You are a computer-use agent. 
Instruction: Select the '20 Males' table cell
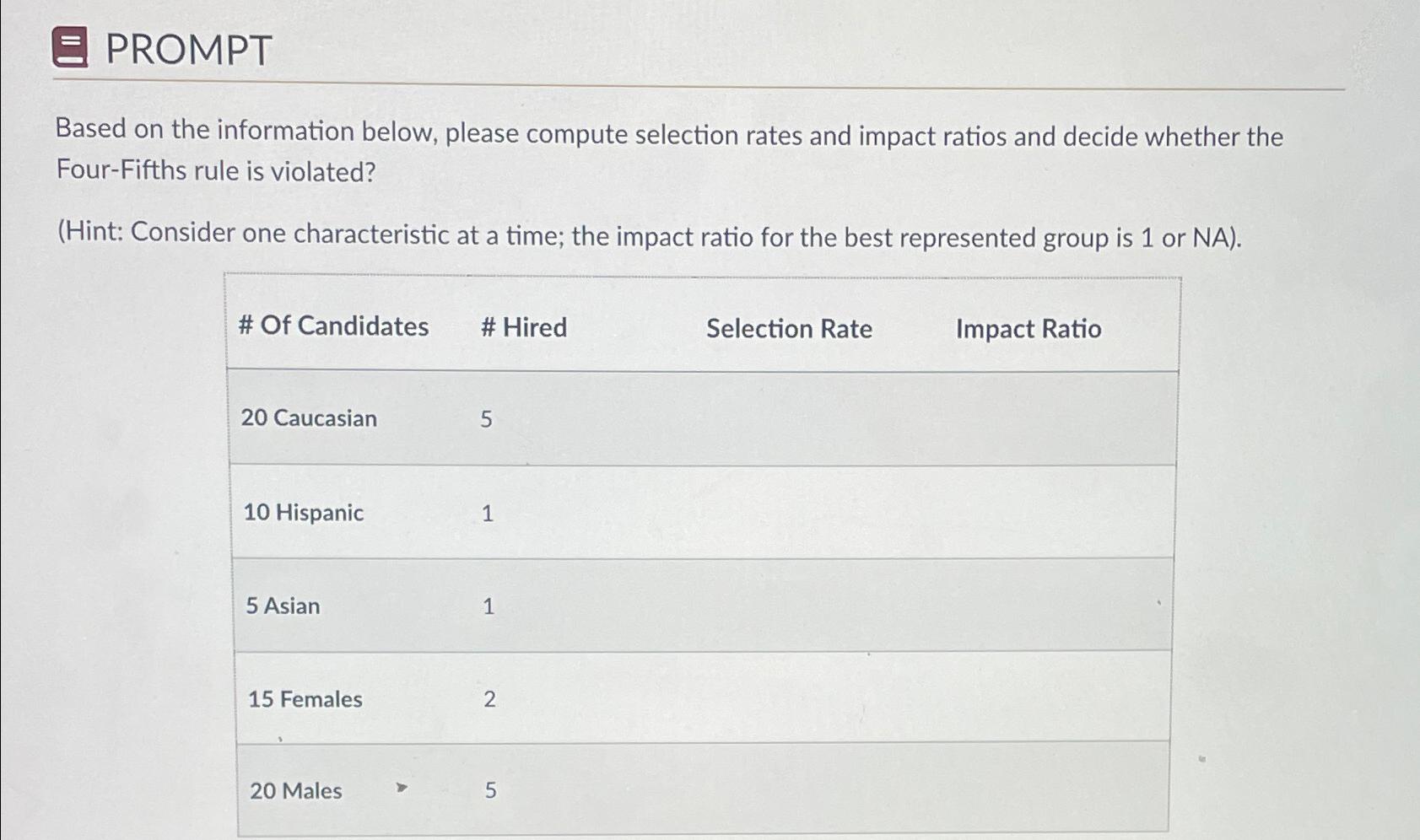pos(295,791)
